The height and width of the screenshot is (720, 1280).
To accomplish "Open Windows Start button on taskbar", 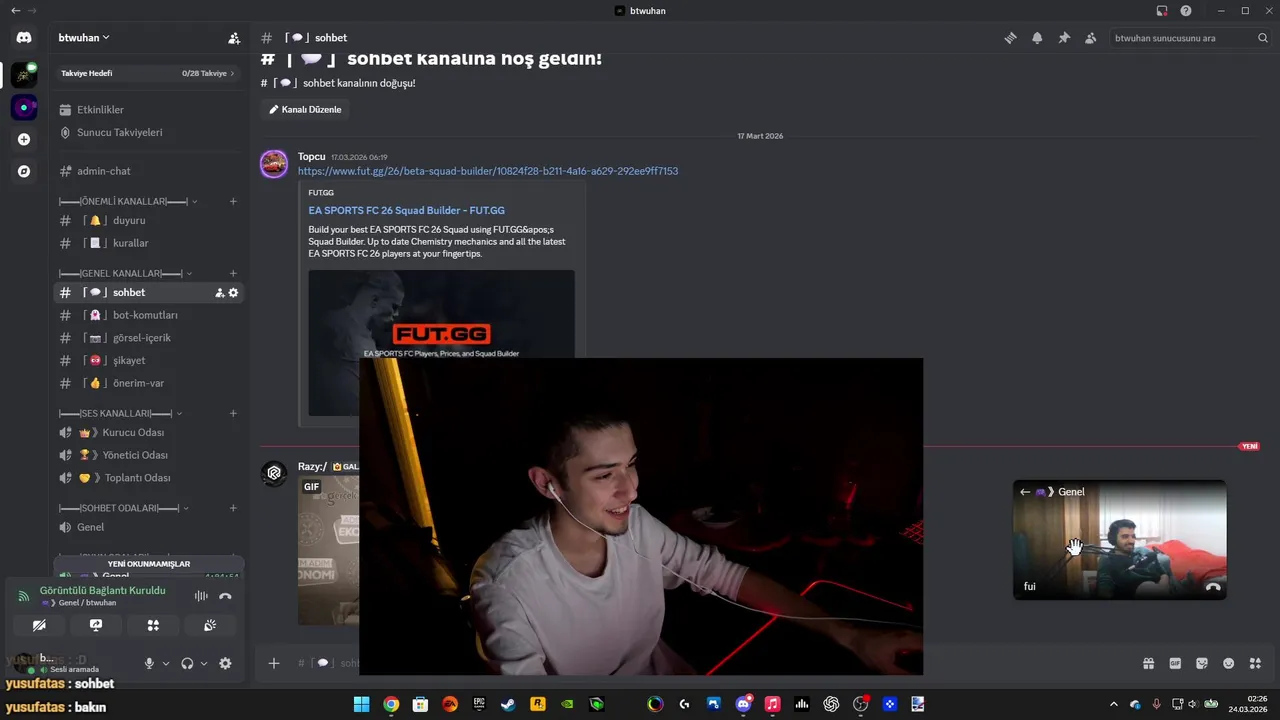I will [361, 704].
